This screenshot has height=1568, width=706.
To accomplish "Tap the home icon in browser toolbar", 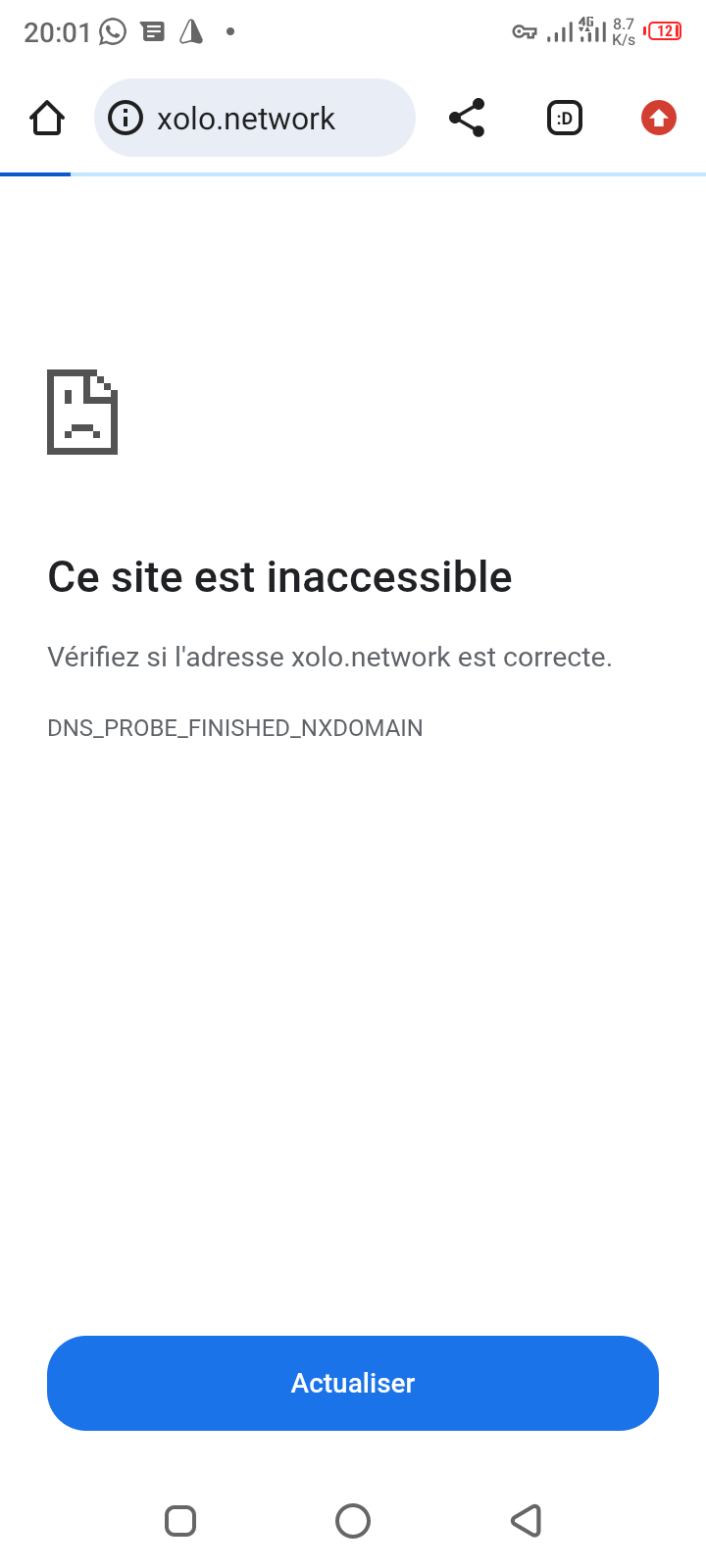I will point(47,119).
